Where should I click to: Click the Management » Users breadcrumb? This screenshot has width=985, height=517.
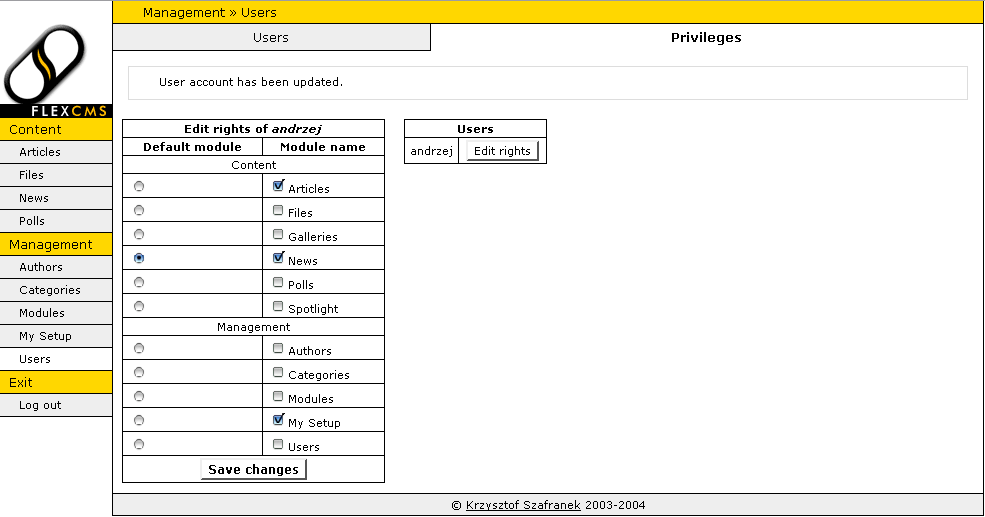210,13
